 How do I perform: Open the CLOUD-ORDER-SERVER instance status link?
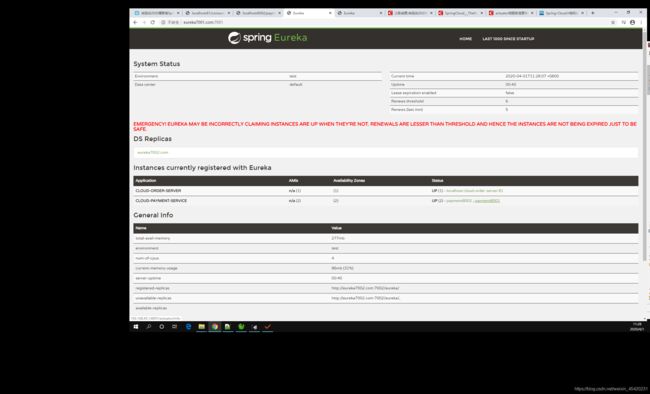click(474, 191)
